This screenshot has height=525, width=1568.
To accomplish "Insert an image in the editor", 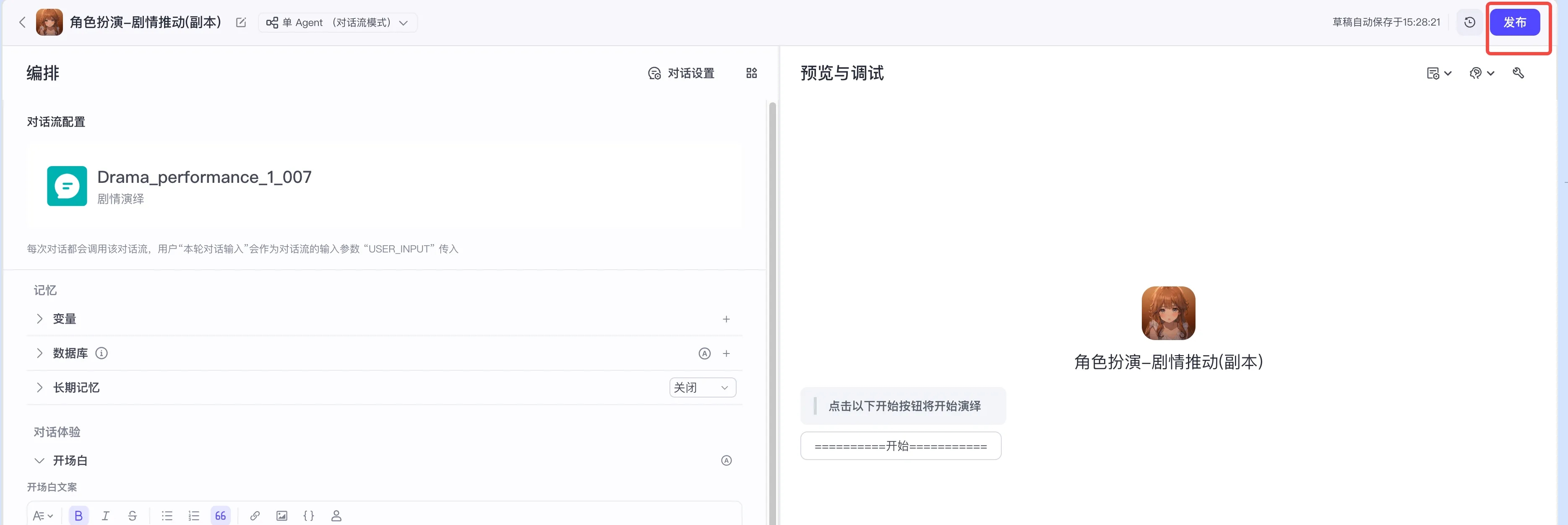I will (282, 515).
